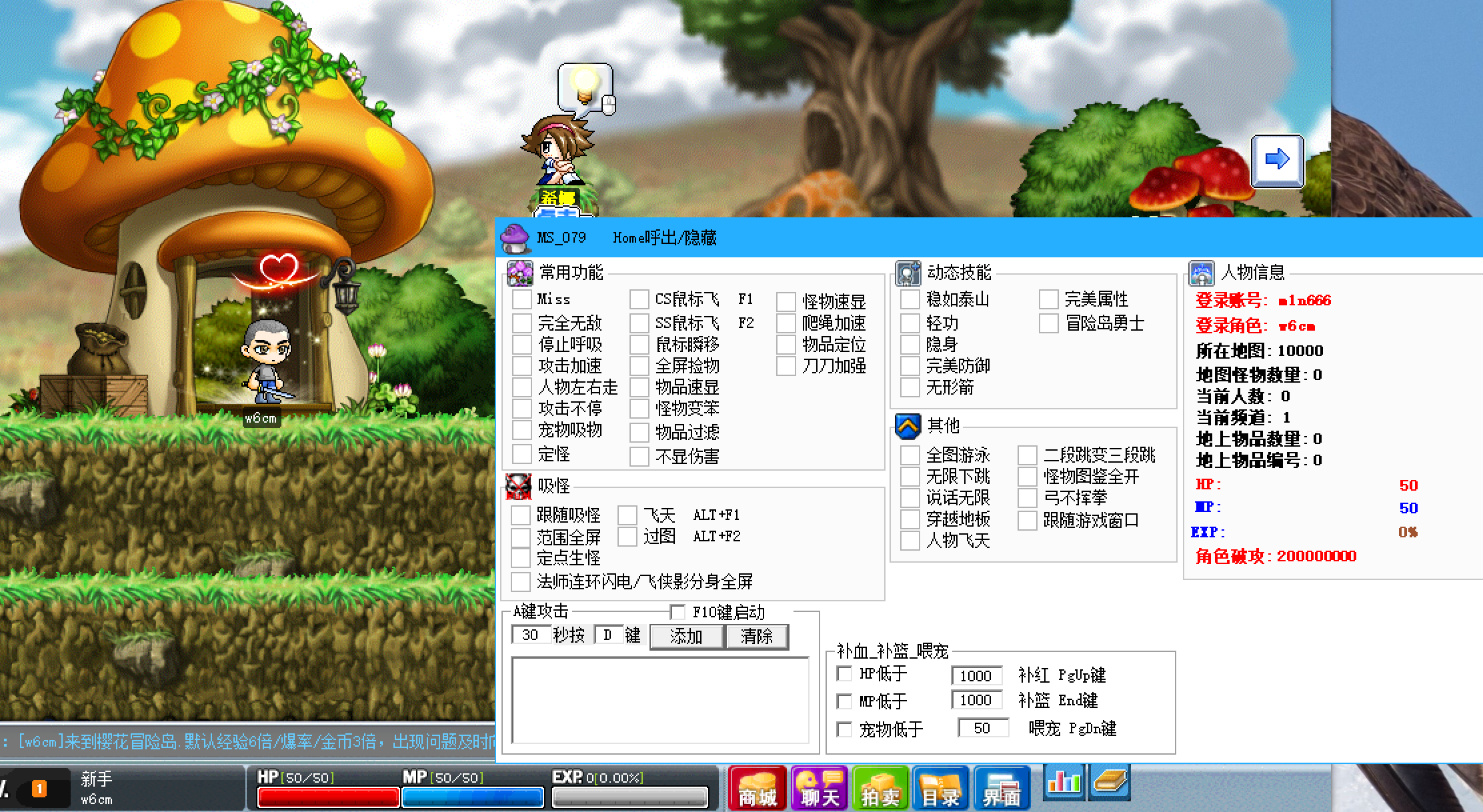The width and height of the screenshot is (1483, 812).
Task: Click the 吸怪 skull section icon
Action: pos(519,486)
